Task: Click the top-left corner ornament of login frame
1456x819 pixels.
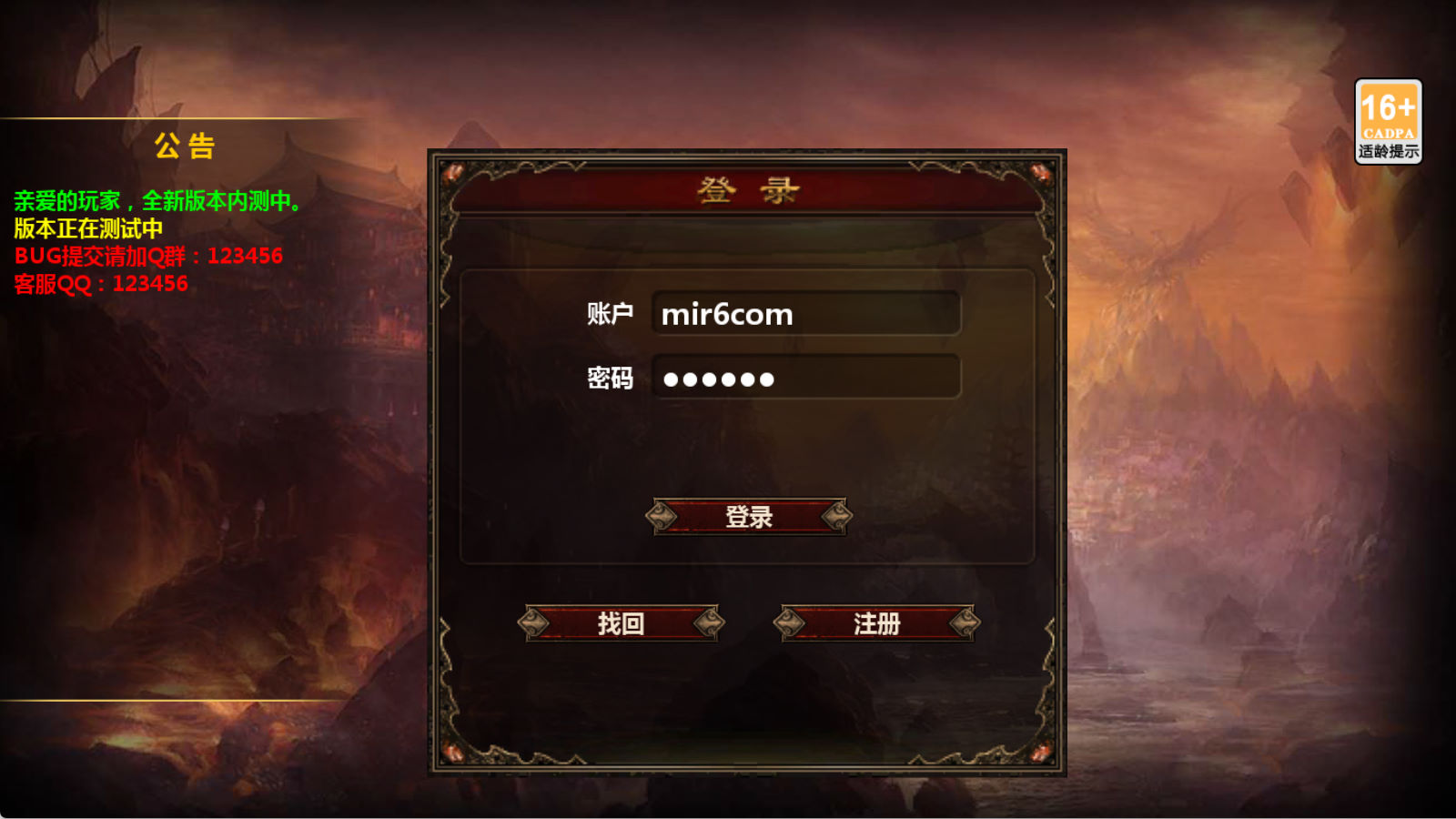Action: (453, 173)
